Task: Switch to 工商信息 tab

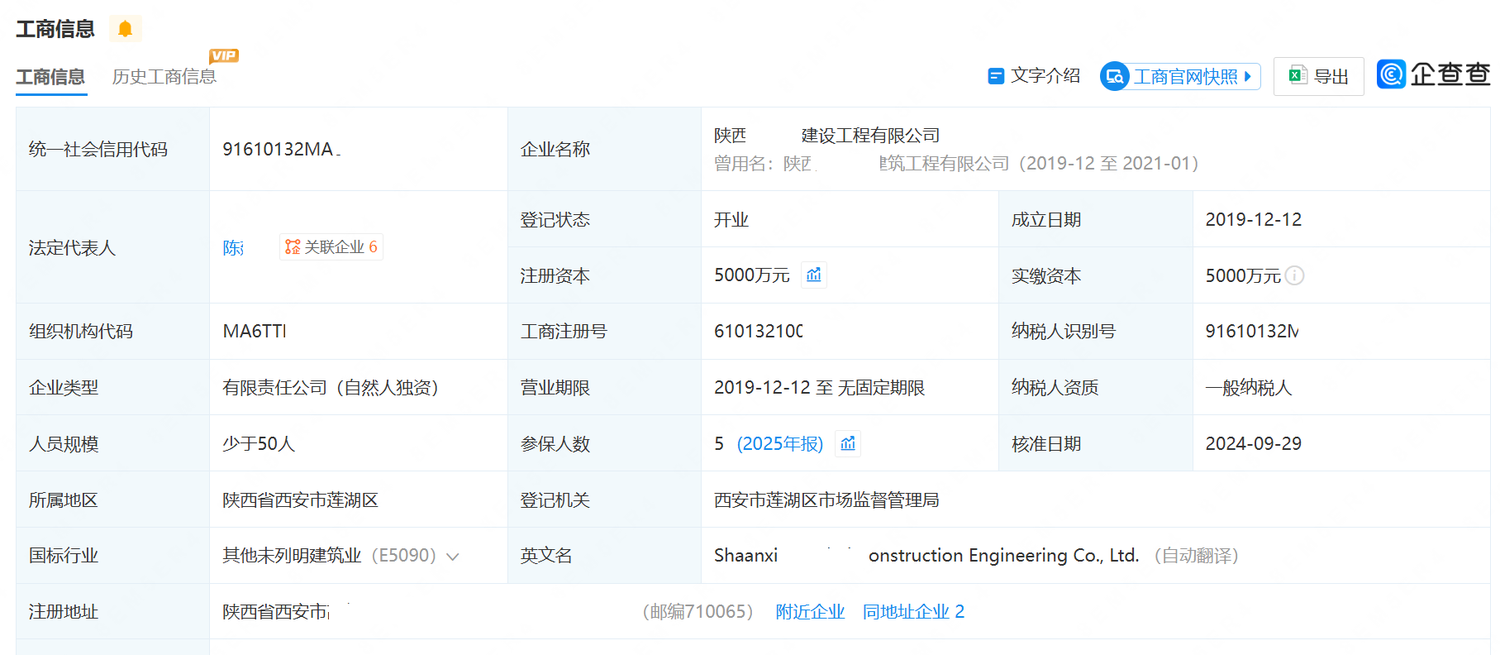Action: tap(50, 77)
